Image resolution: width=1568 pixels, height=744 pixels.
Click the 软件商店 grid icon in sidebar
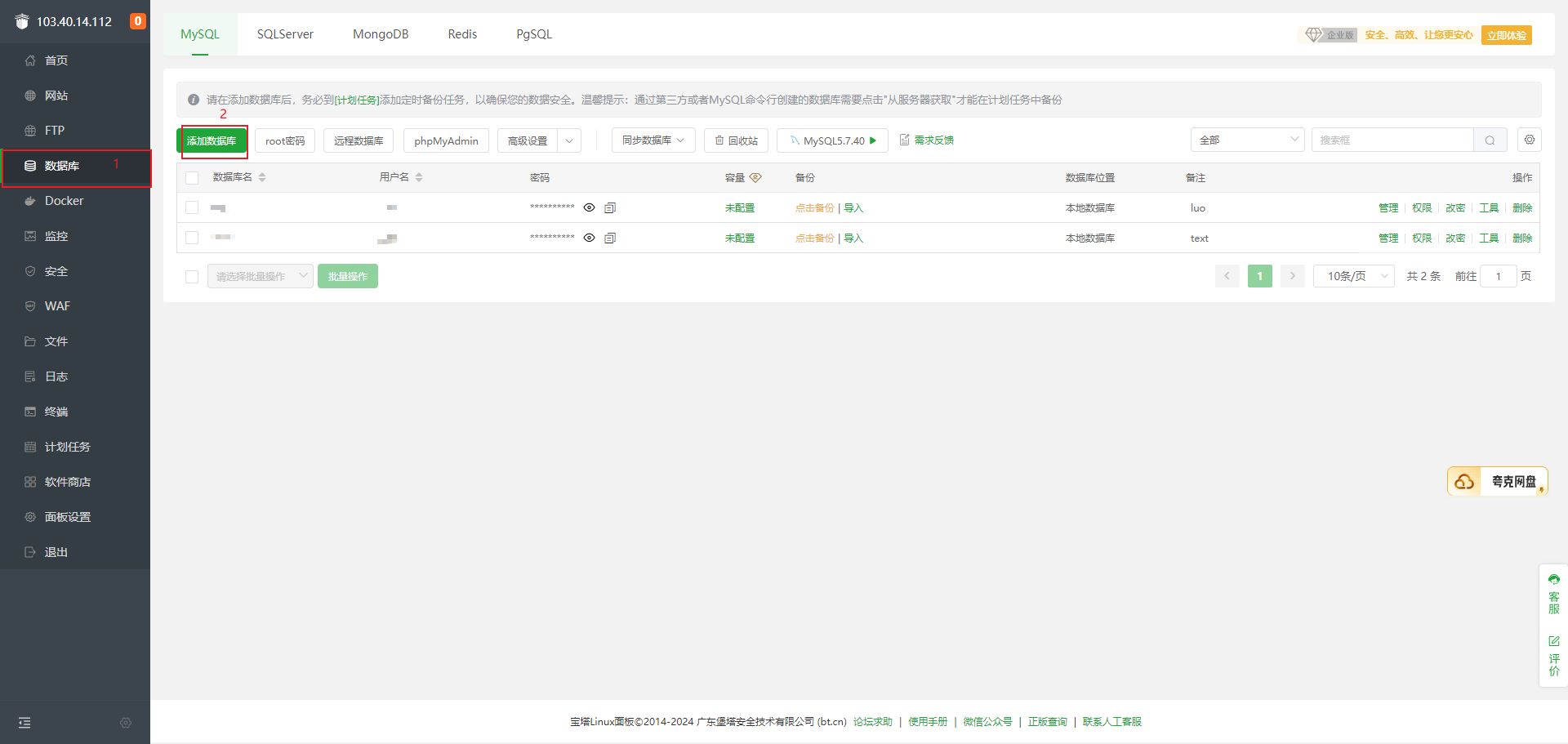(30, 482)
